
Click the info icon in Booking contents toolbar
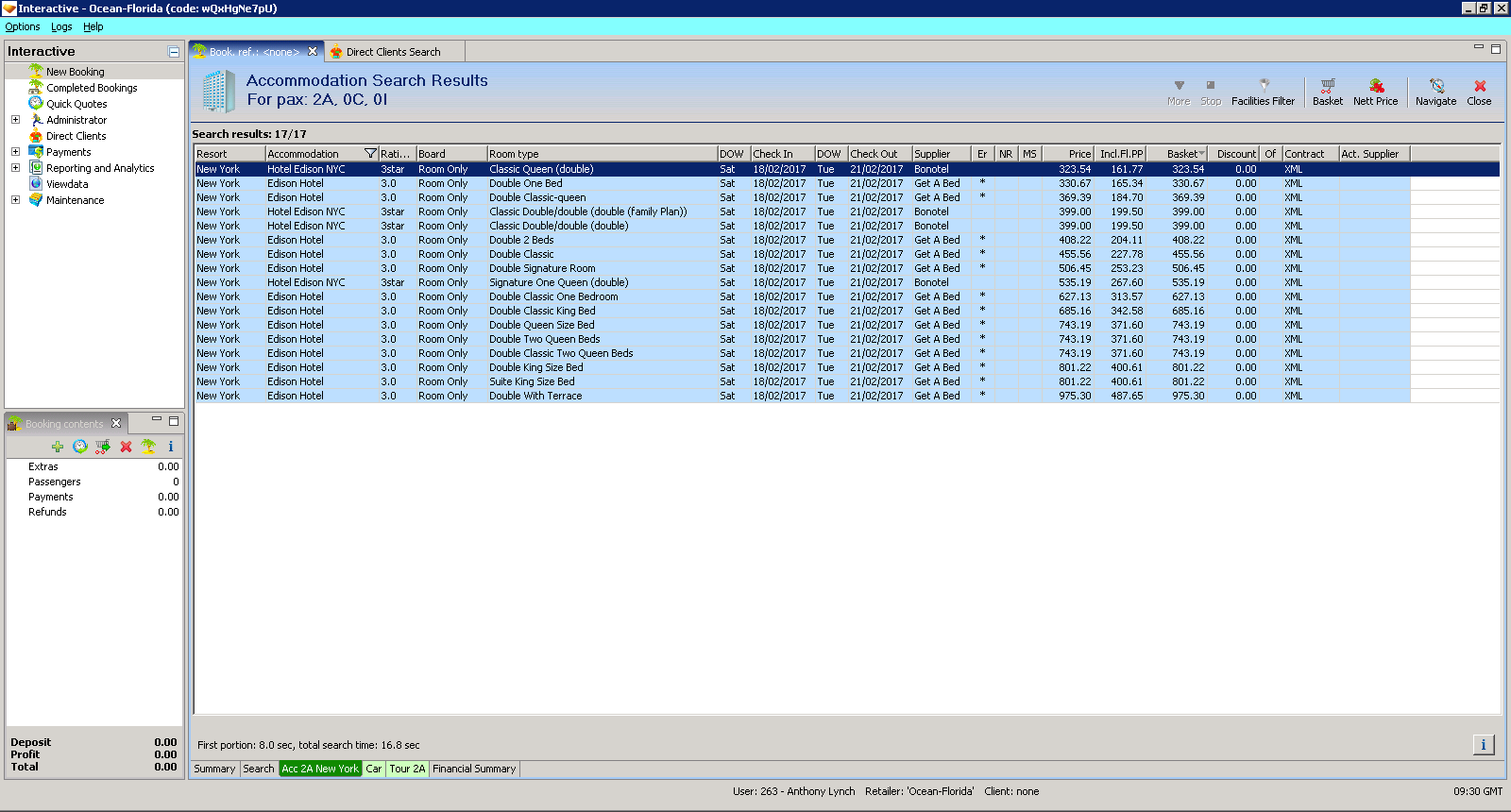click(171, 447)
